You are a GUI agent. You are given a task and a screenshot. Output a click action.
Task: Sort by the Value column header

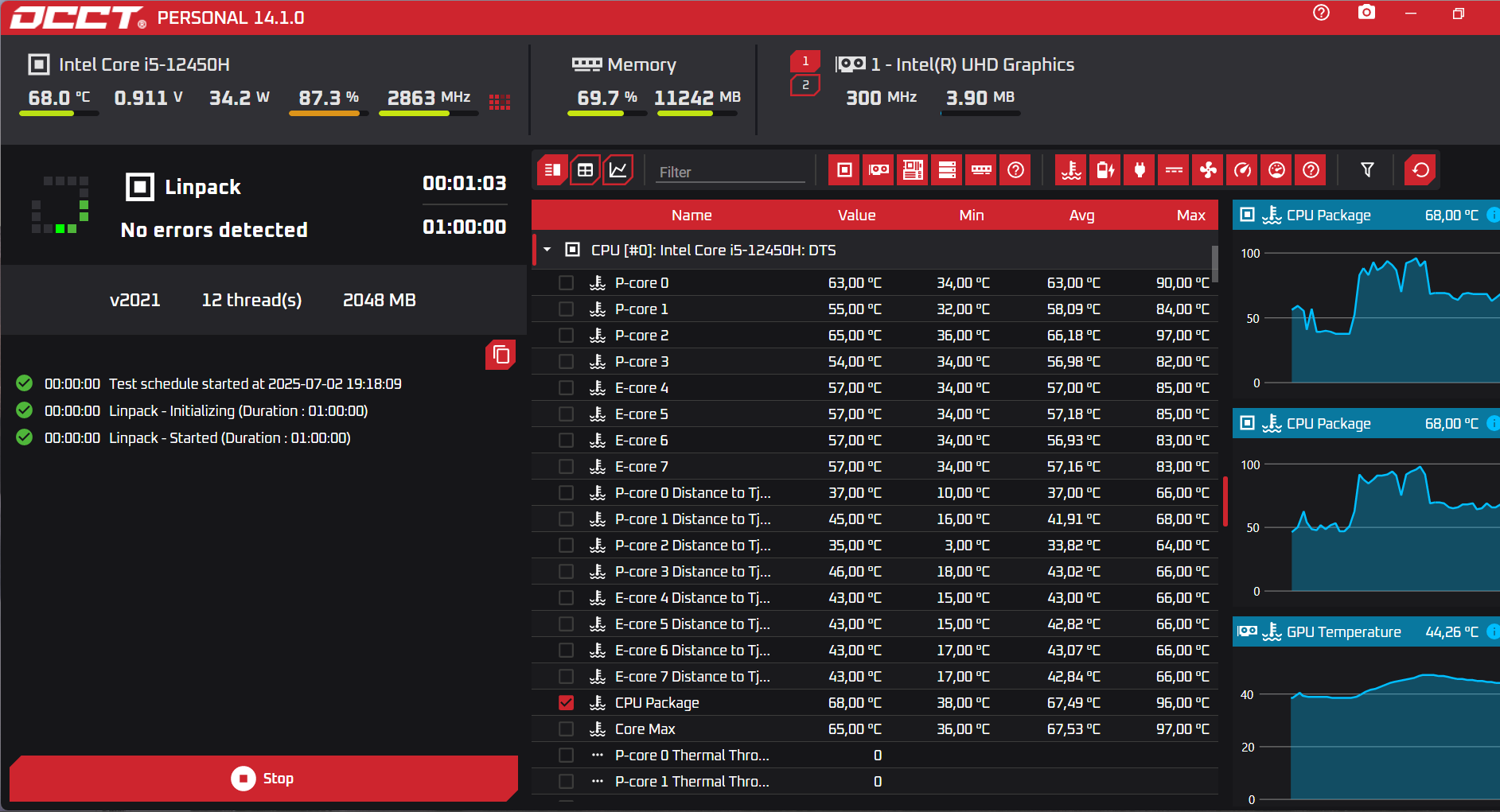[856, 216]
